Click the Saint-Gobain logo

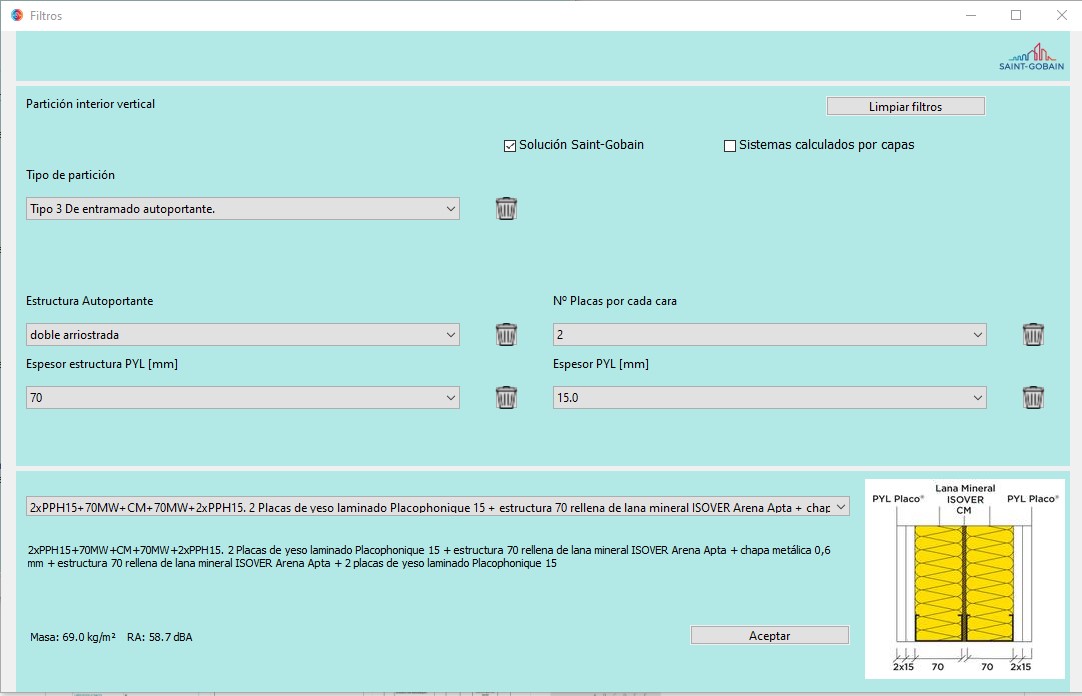point(1031,57)
